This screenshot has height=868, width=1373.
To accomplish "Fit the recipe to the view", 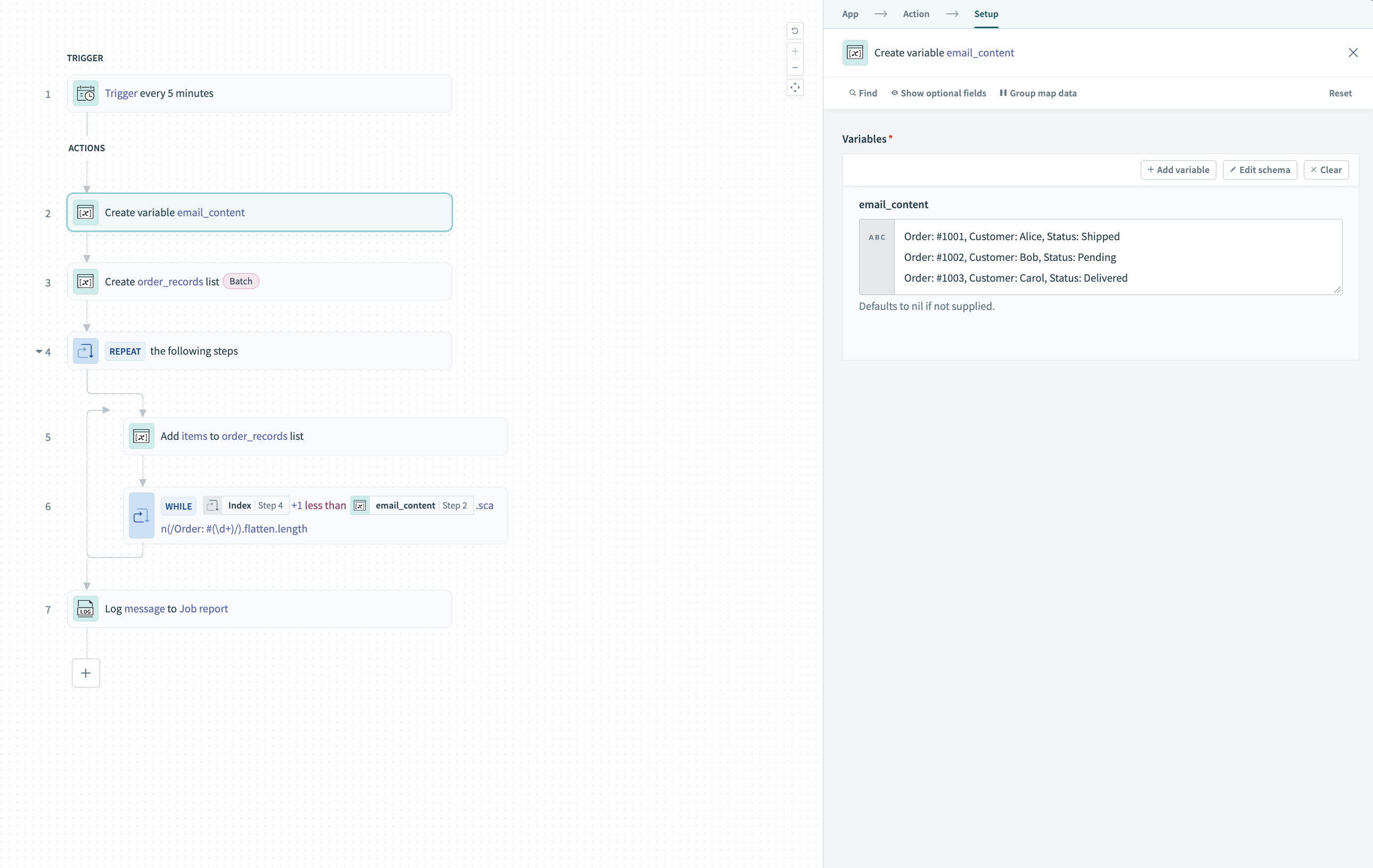I will point(795,87).
